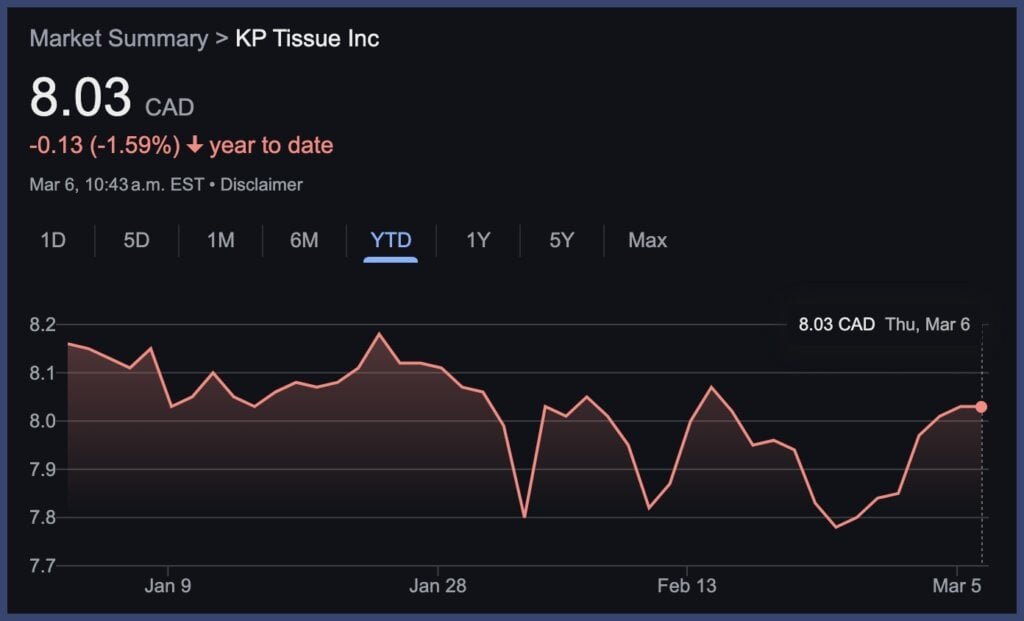Select the YTD tab
This screenshot has height=621, width=1024.
[x=390, y=240]
